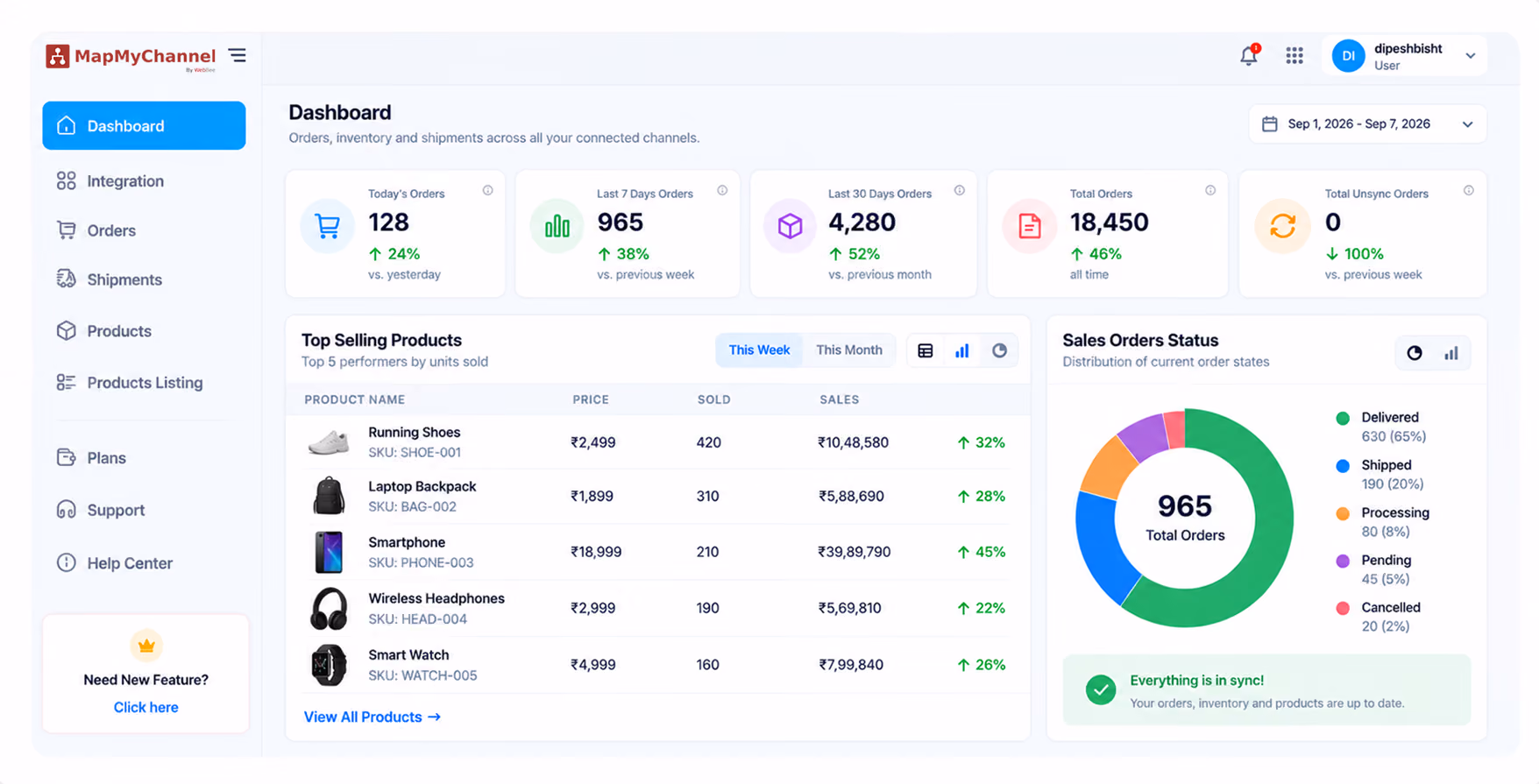
Task: Switch Top Selling Products to This Week
Action: [759, 350]
